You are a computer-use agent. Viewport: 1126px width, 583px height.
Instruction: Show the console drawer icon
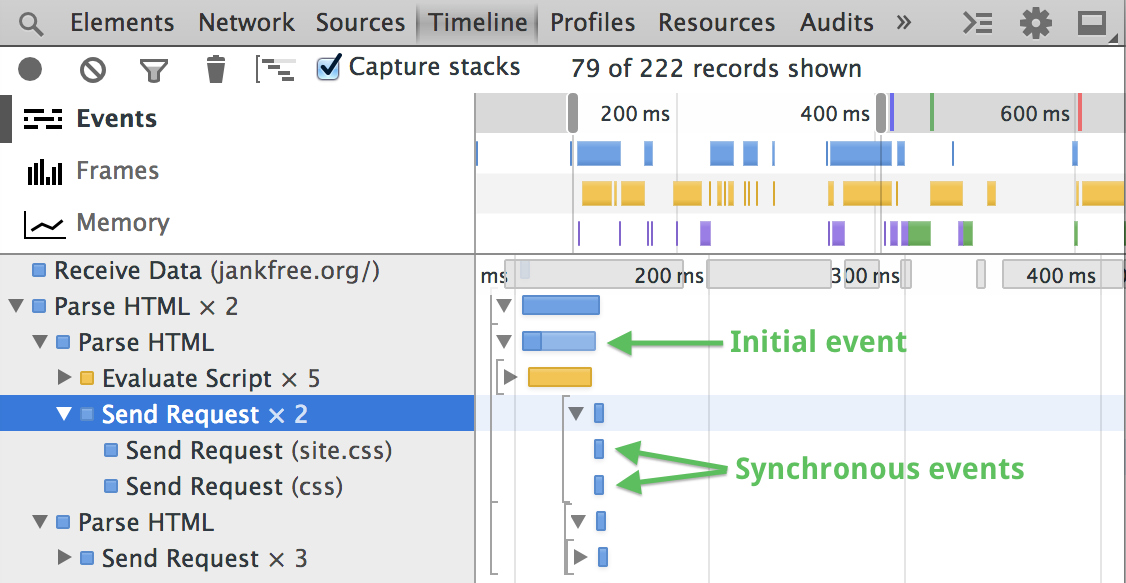coord(977,23)
